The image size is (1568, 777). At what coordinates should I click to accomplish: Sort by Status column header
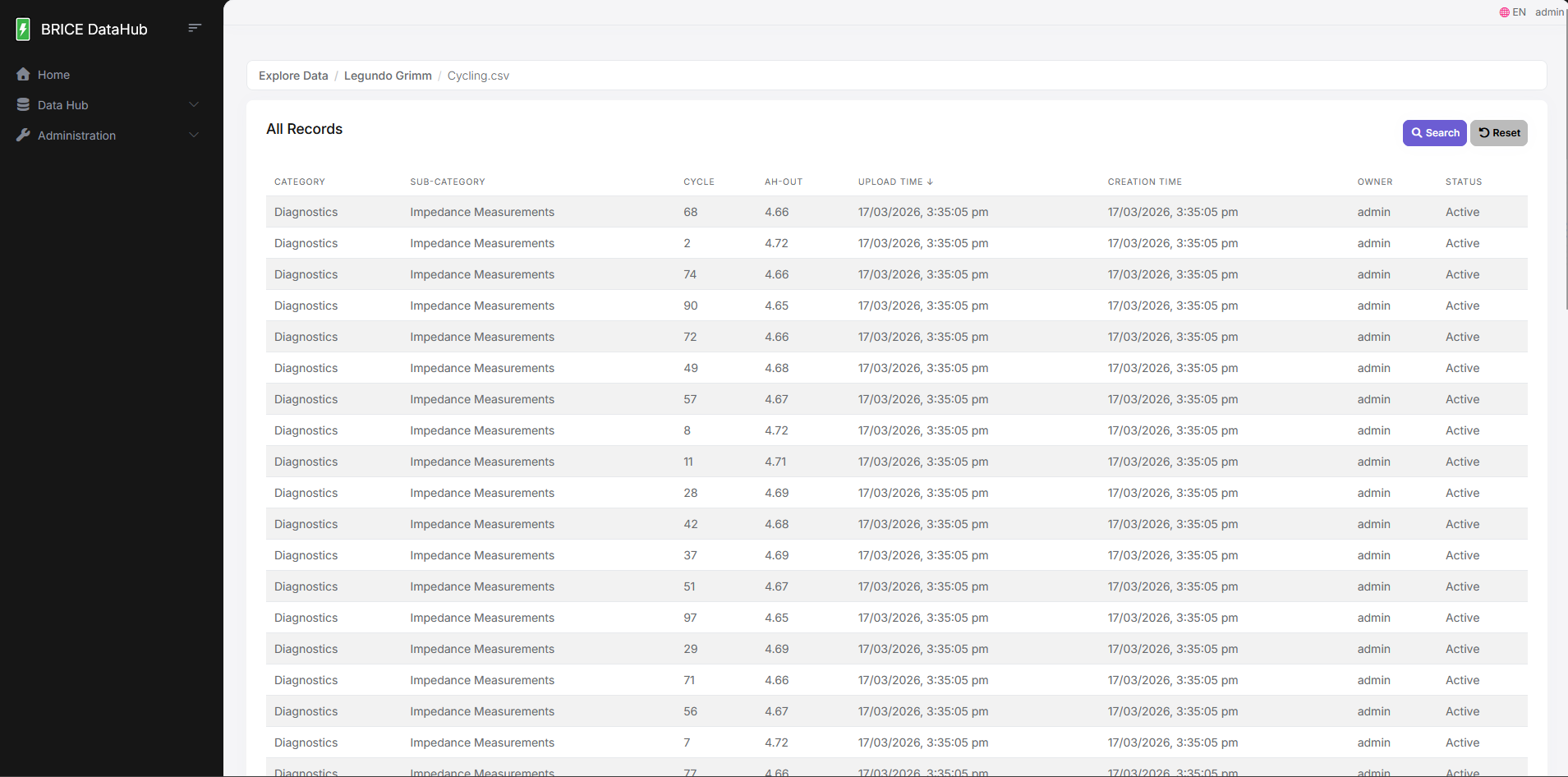(x=1464, y=182)
